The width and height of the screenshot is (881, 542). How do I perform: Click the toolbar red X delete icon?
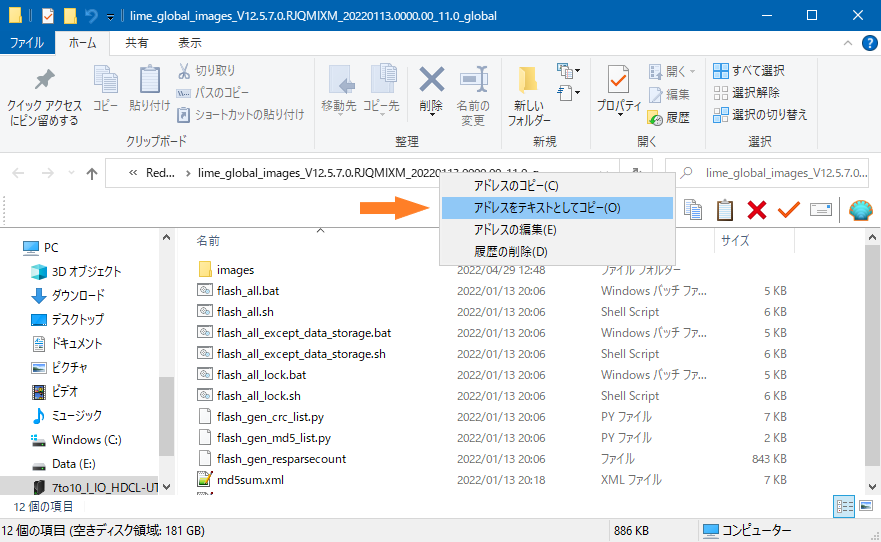(x=757, y=210)
